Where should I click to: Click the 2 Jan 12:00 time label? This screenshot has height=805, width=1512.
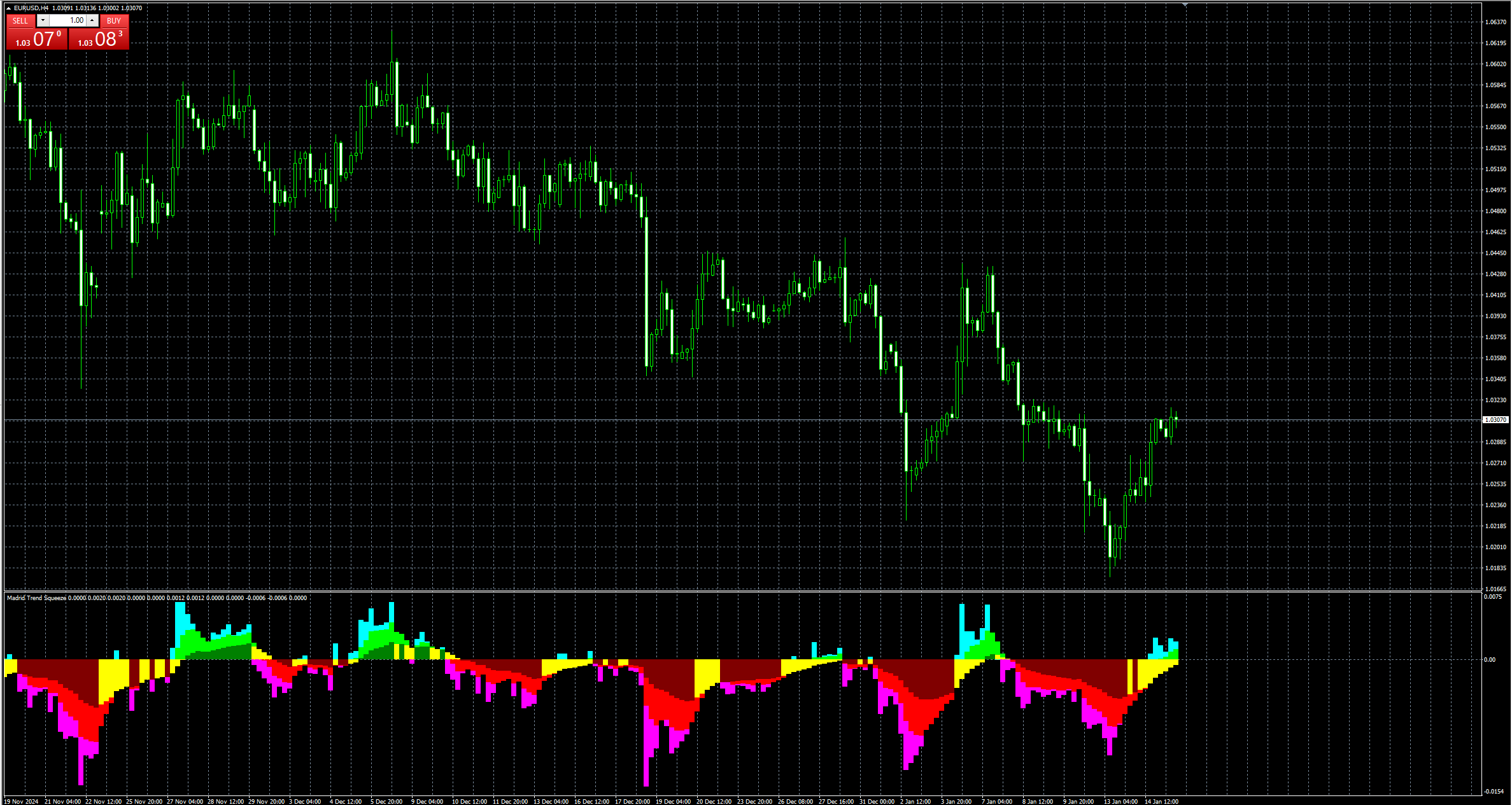(x=915, y=802)
